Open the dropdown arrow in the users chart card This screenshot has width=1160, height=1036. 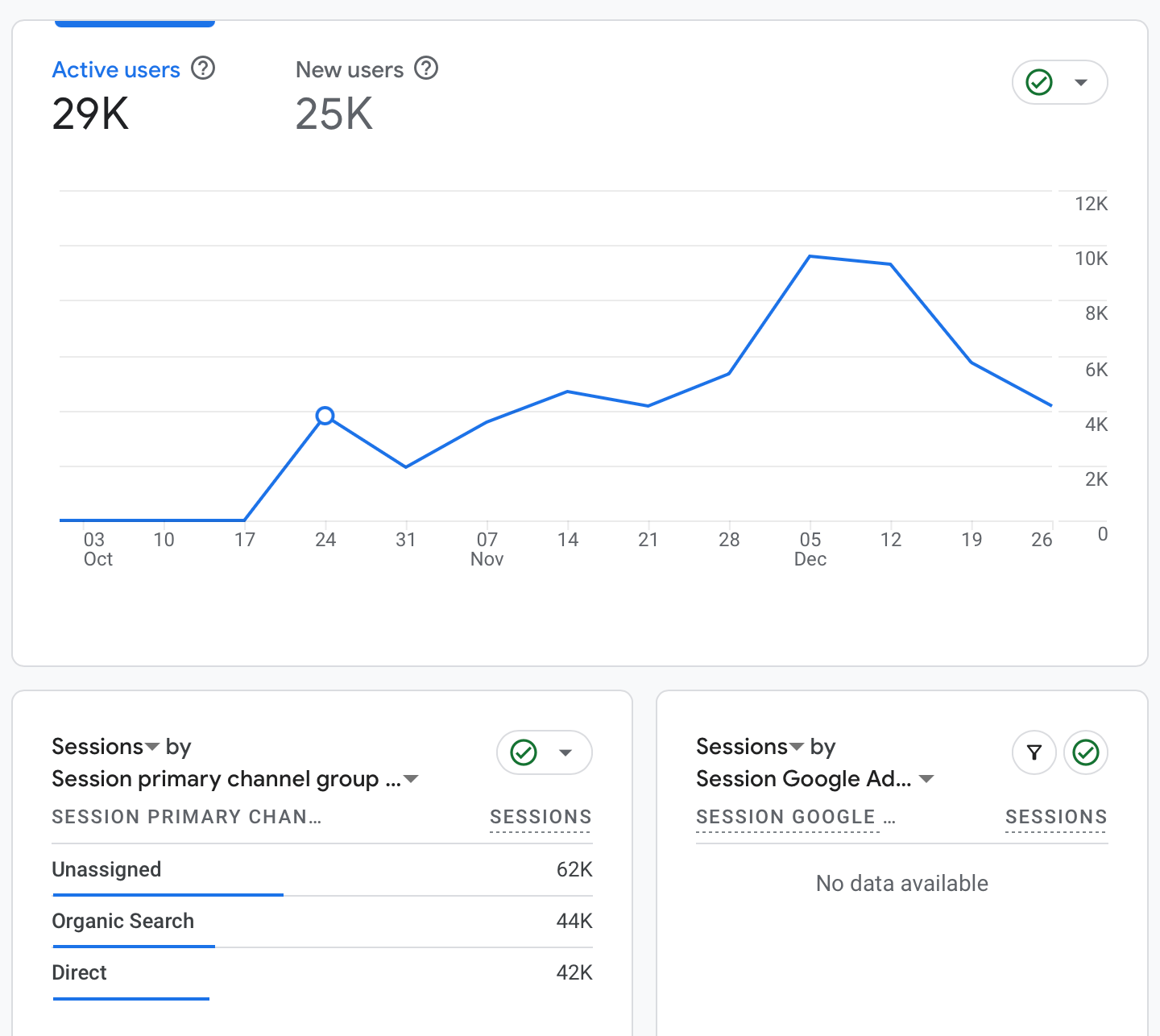(1081, 82)
